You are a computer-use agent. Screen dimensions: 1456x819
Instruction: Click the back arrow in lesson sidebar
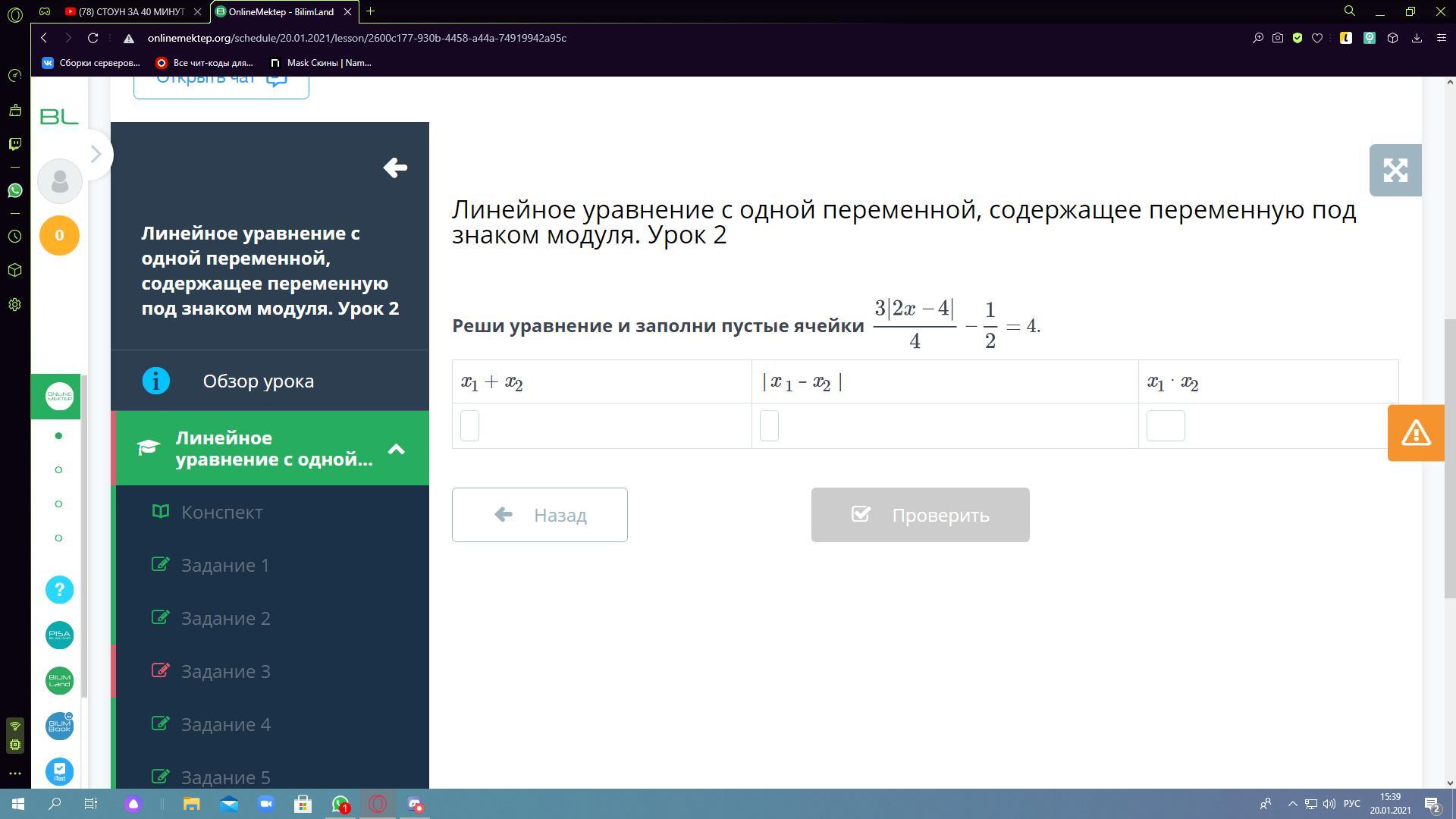[x=395, y=168]
